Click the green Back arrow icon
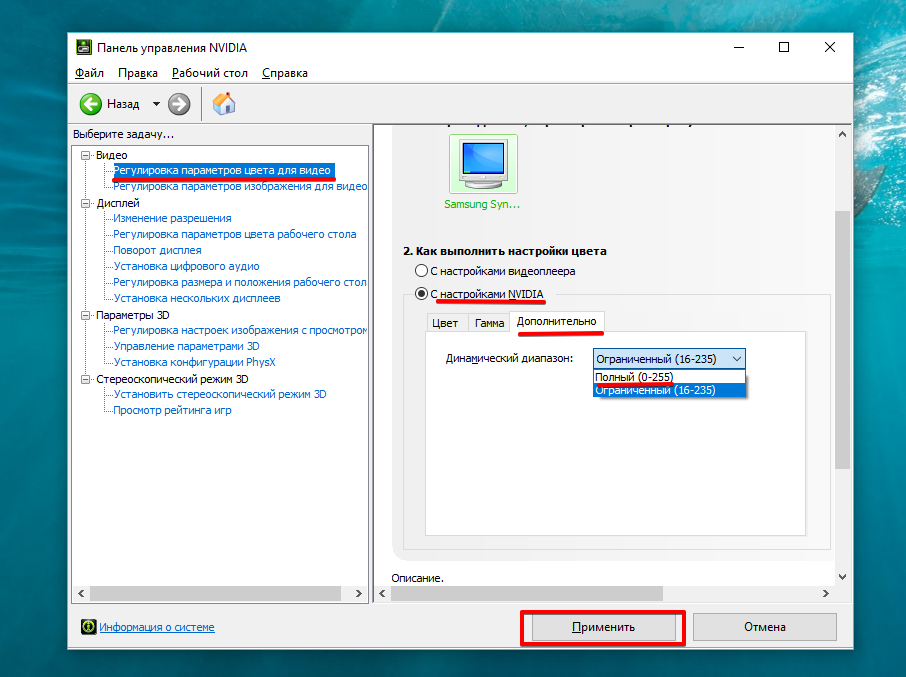The width and height of the screenshot is (906, 677). click(x=91, y=104)
